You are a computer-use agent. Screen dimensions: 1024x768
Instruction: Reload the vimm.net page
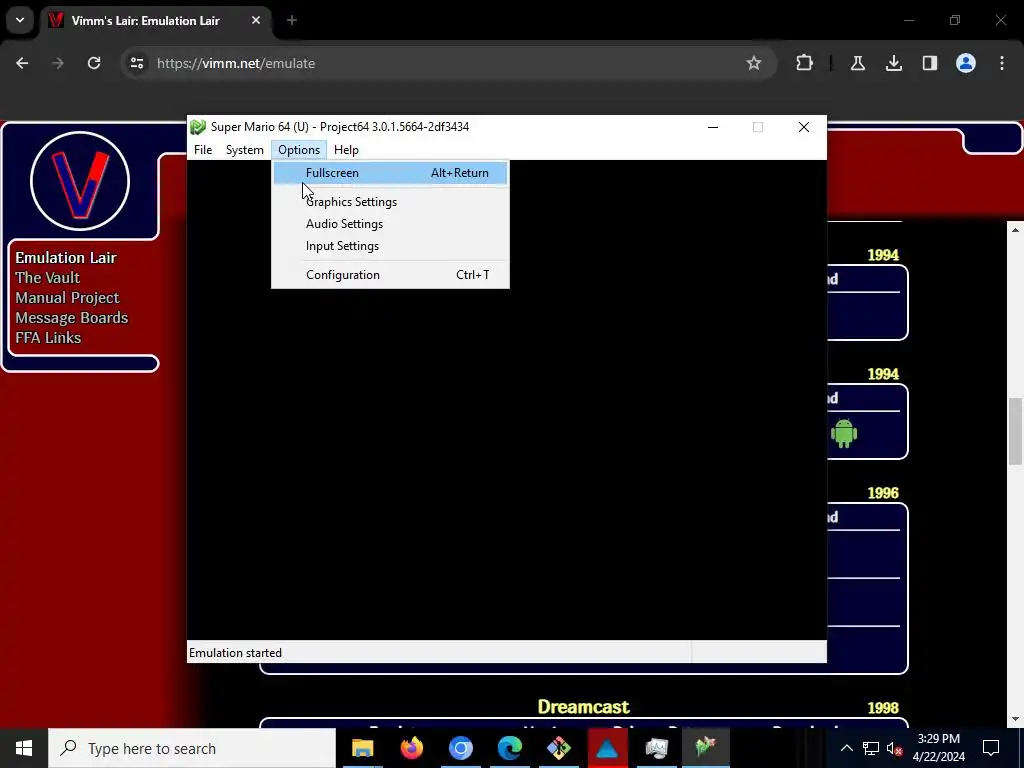coord(94,63)
